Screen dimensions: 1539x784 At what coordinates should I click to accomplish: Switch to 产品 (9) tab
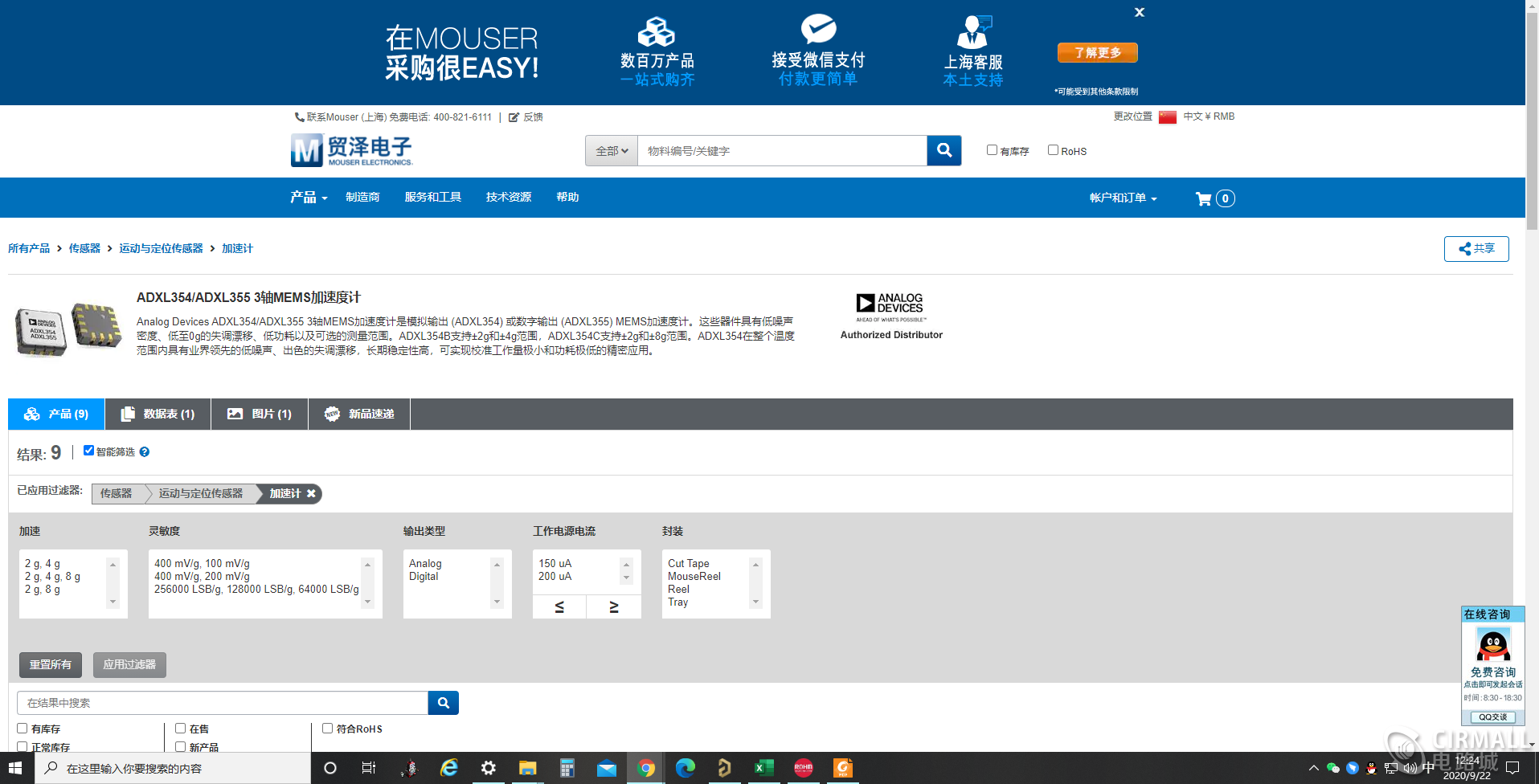click(x=56, y=414)
